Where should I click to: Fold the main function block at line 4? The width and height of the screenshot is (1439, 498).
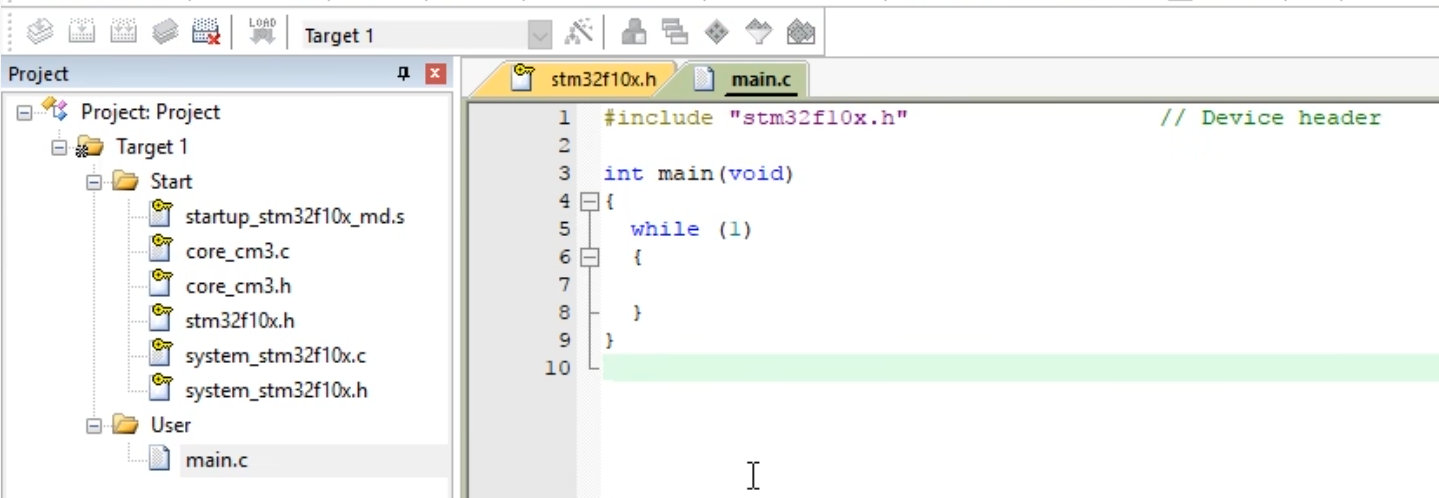(589, 202)
